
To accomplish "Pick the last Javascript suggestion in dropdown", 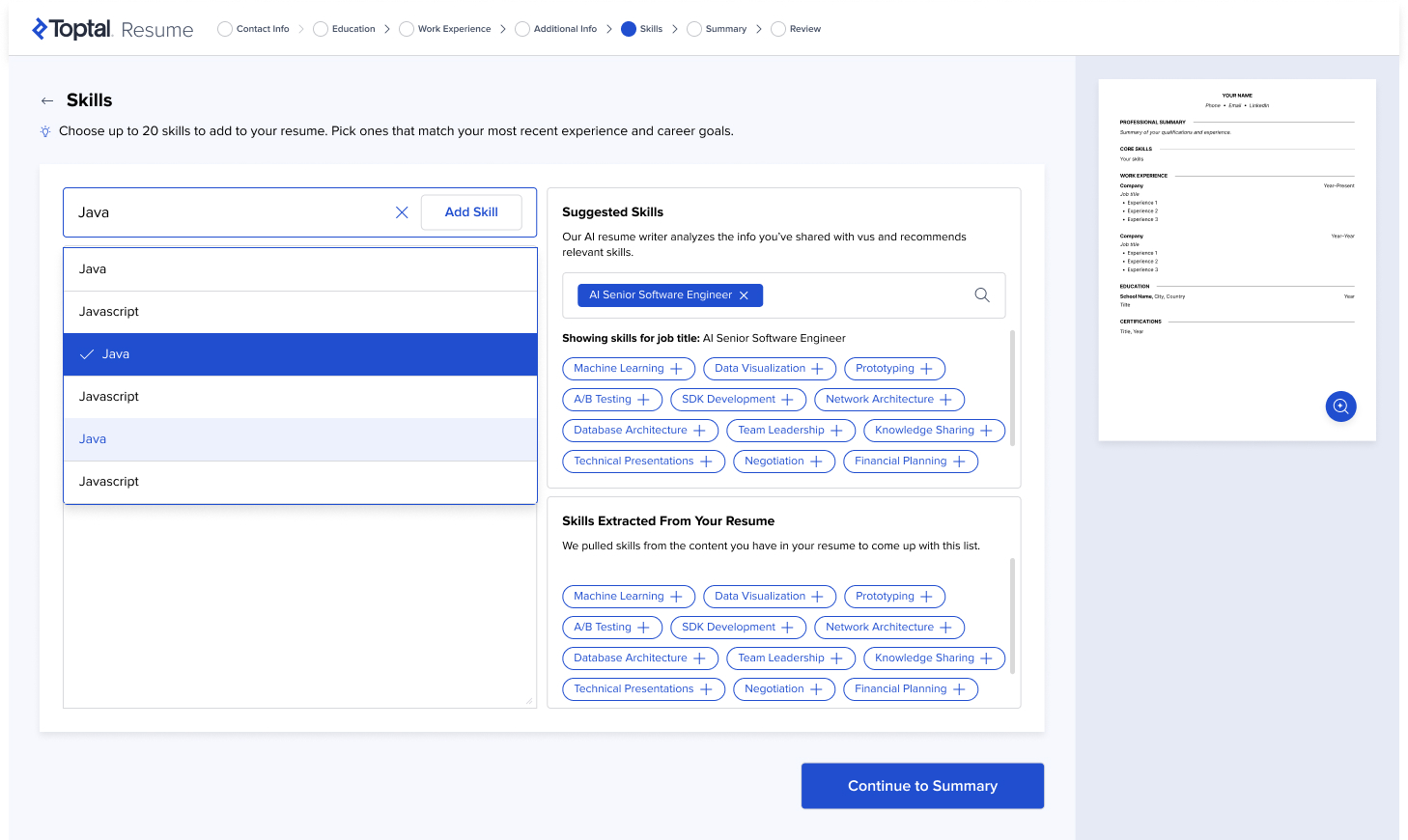I will coord(300,482).
